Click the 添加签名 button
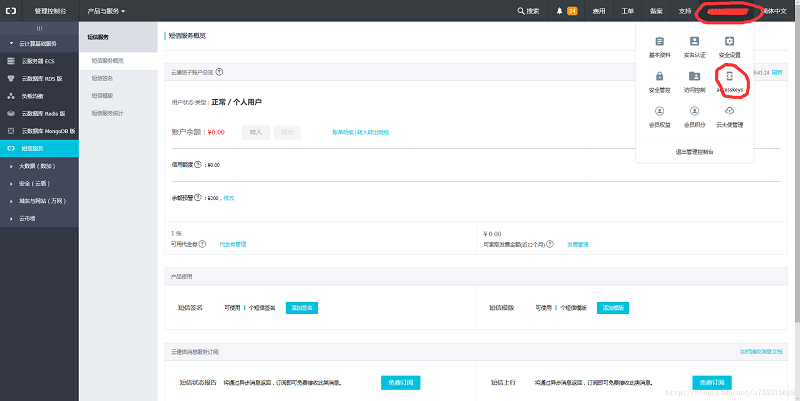 [x=301, y=308]
